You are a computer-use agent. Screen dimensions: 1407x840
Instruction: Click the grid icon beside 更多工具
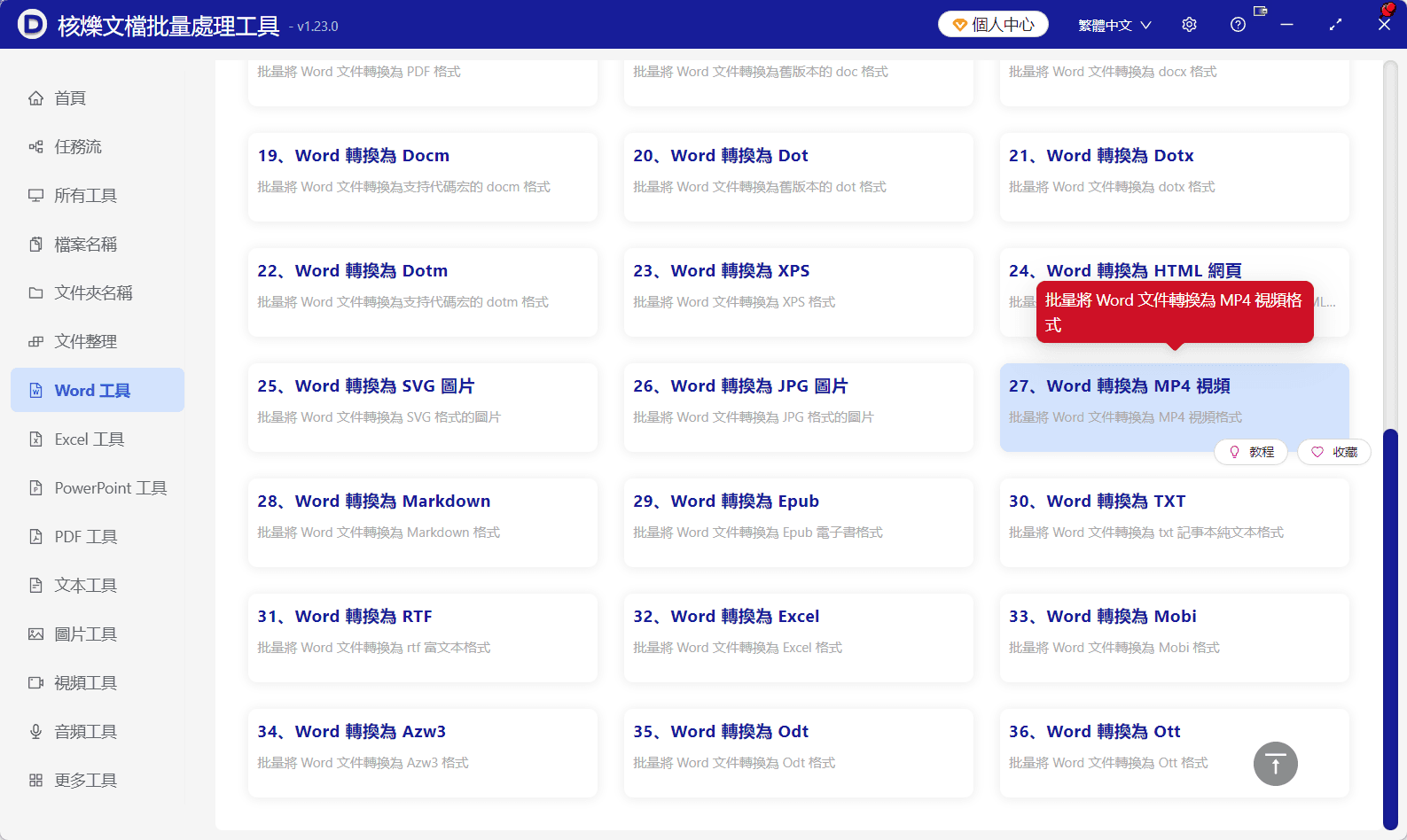click(35, 781)
